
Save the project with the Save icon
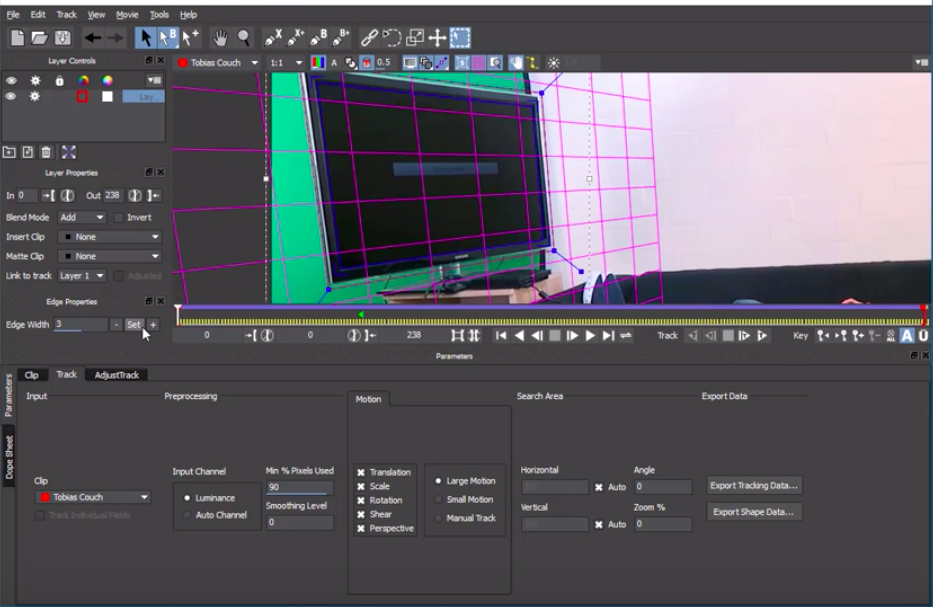pyautogui.click(x=62, y=38)
